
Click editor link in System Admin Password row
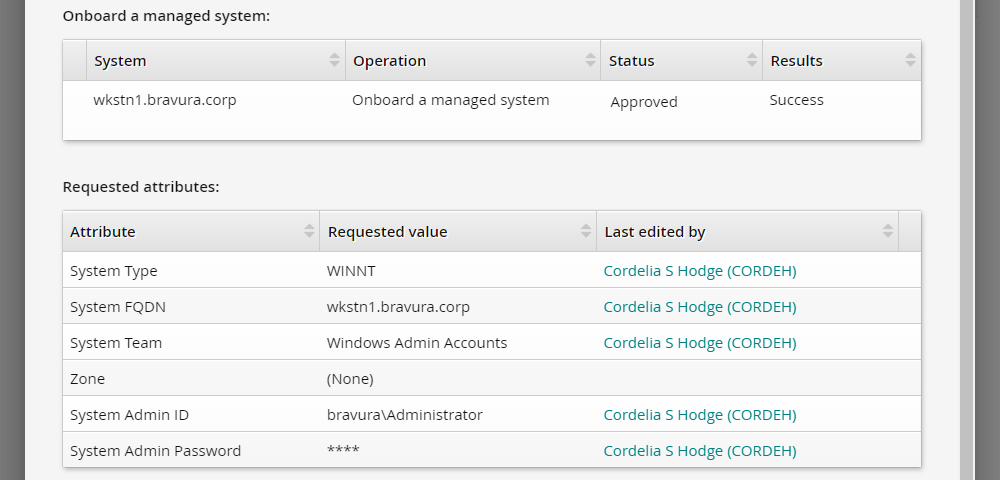(x=700, y=451)
